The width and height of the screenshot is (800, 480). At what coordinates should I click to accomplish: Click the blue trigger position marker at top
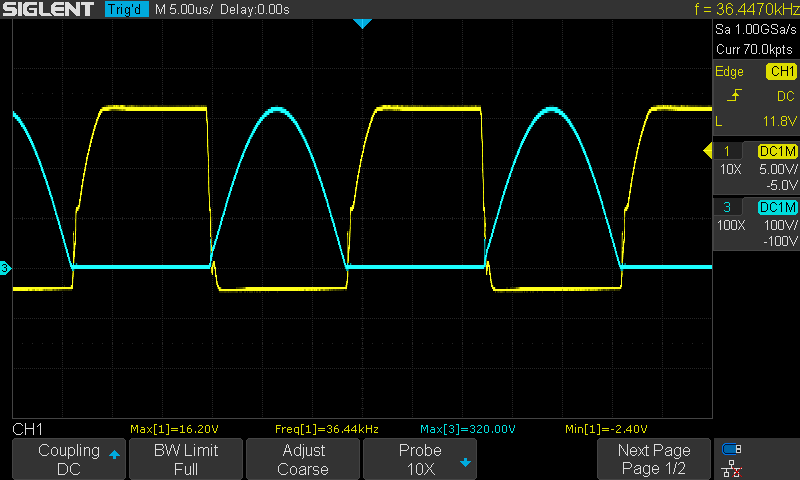point(362,23)
